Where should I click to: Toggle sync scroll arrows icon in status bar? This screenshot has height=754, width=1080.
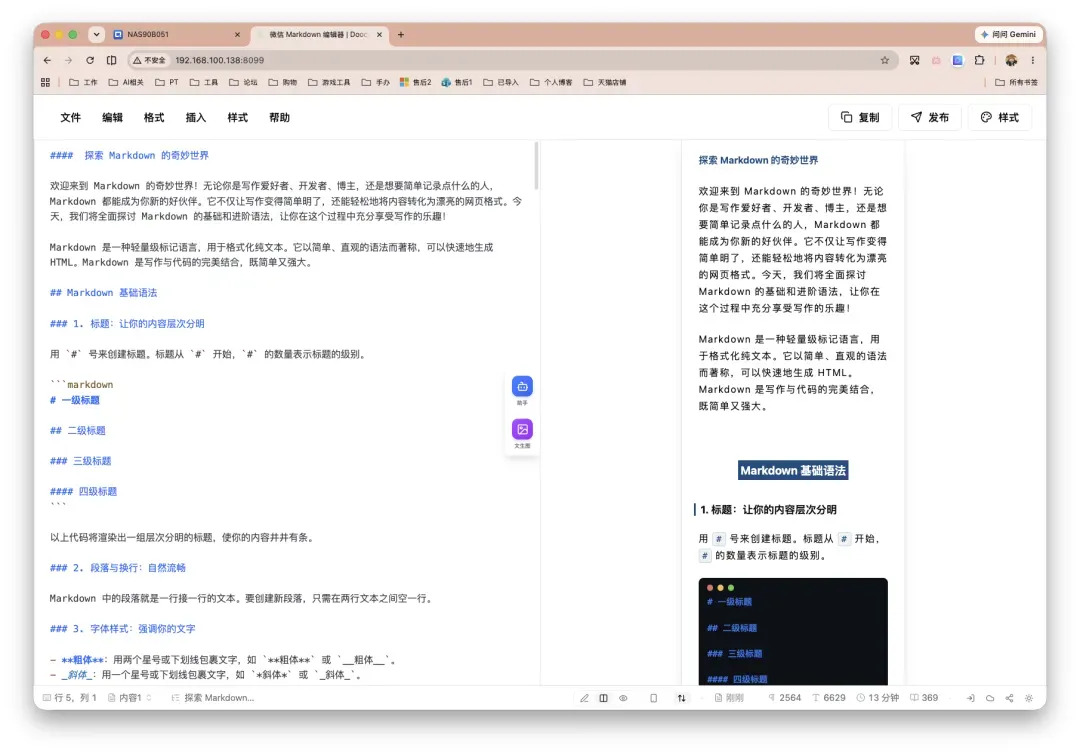click(x=681, y=698)
